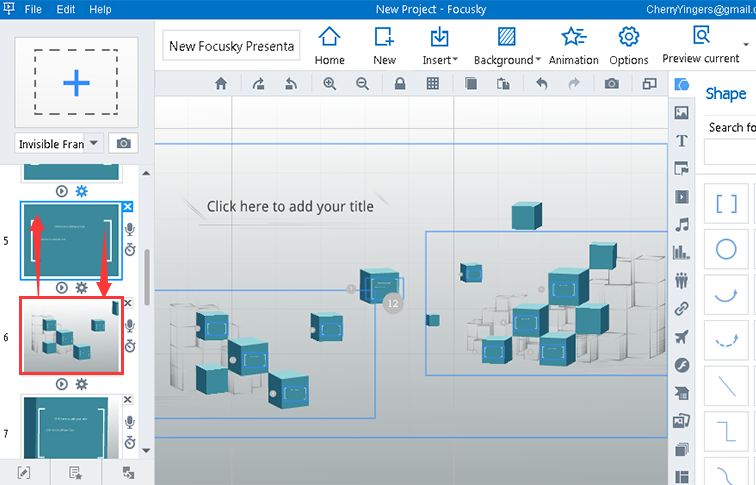Screen dimensions: 756x485
Task: Click the overlapping windows icon in canvas toolbar
Action: pos(649,84)
